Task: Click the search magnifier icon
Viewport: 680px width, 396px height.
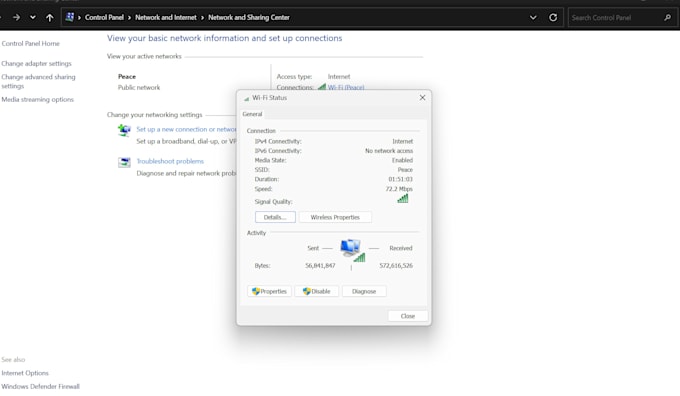Action: (x=667, y=17)
